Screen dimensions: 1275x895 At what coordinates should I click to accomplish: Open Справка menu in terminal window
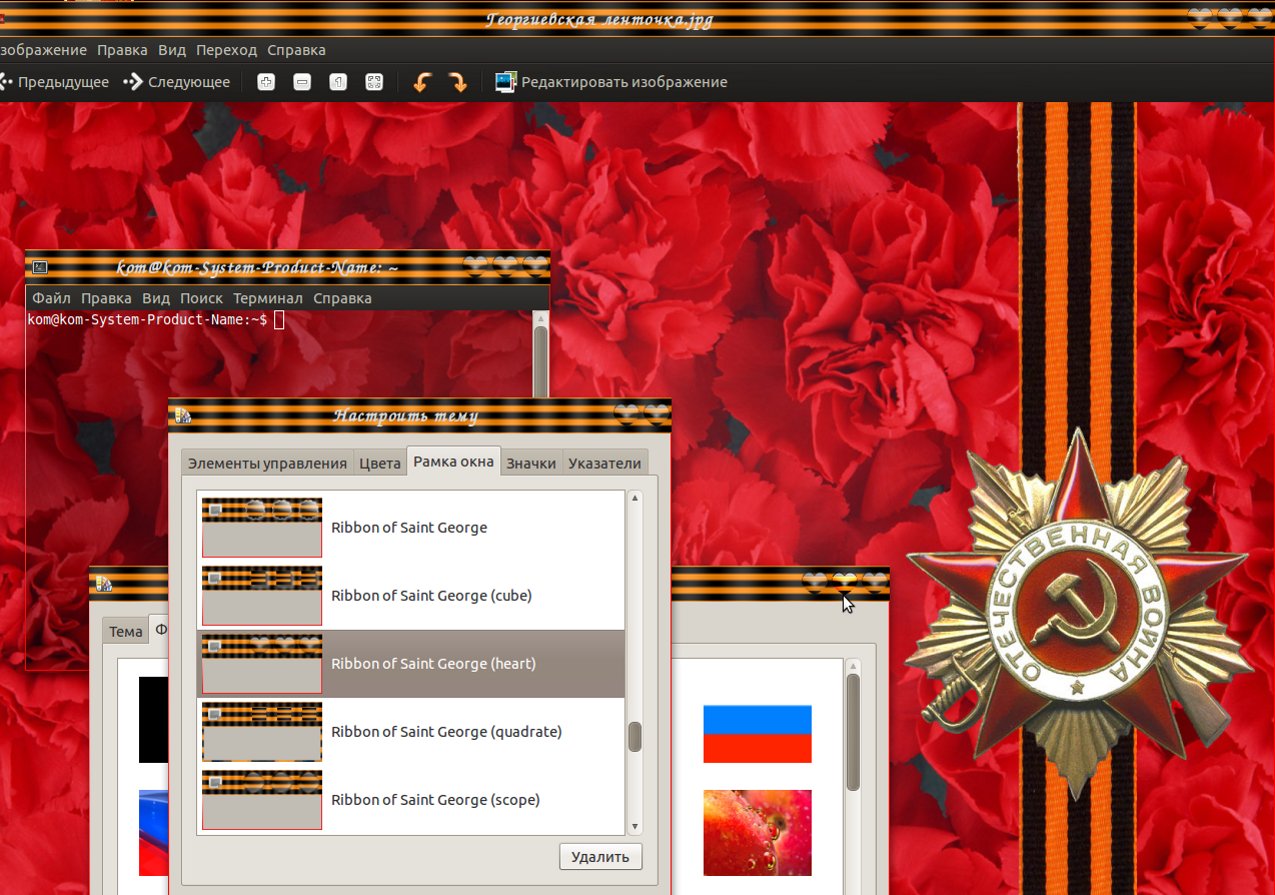tap(342, 298)
